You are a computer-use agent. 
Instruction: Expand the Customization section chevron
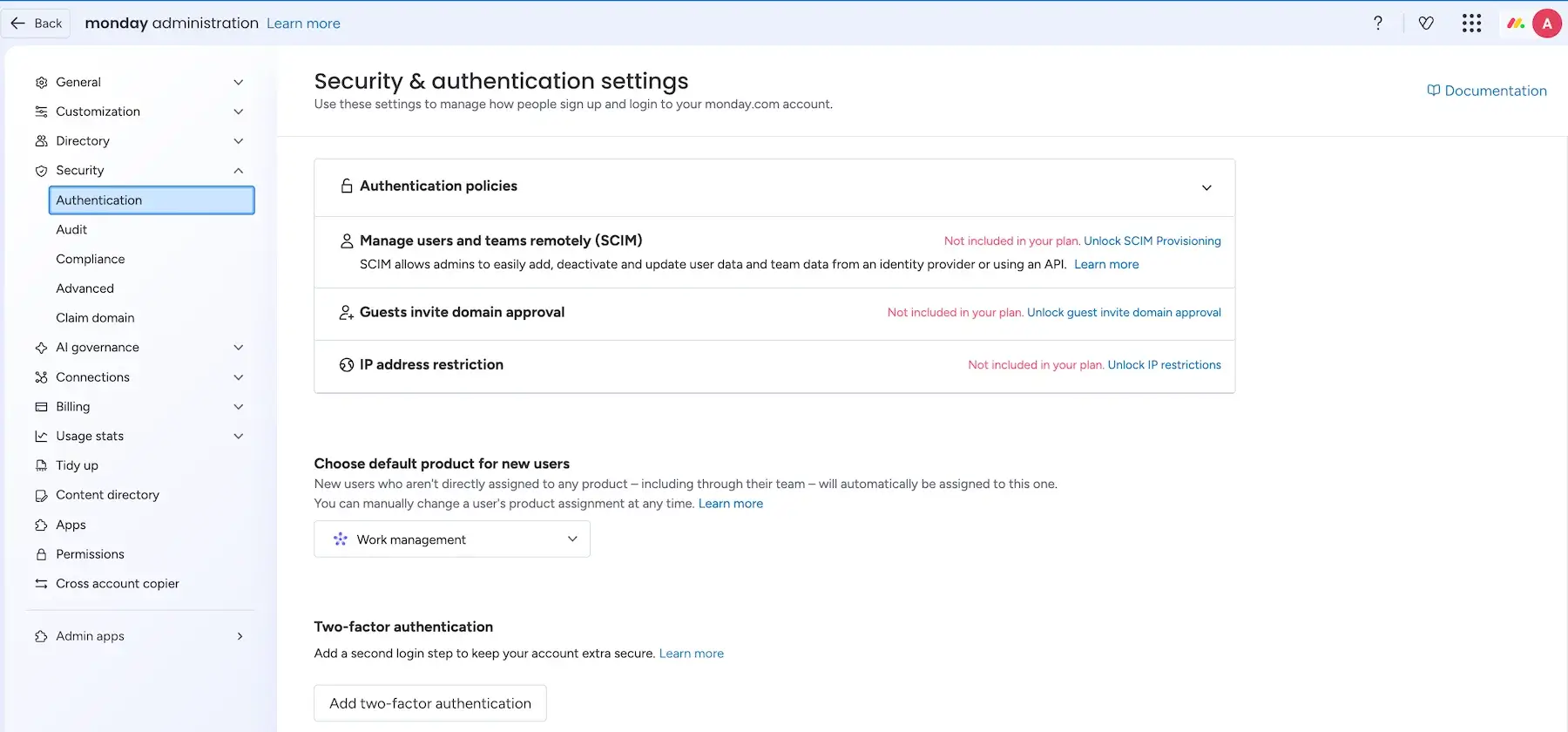point(239,112)
